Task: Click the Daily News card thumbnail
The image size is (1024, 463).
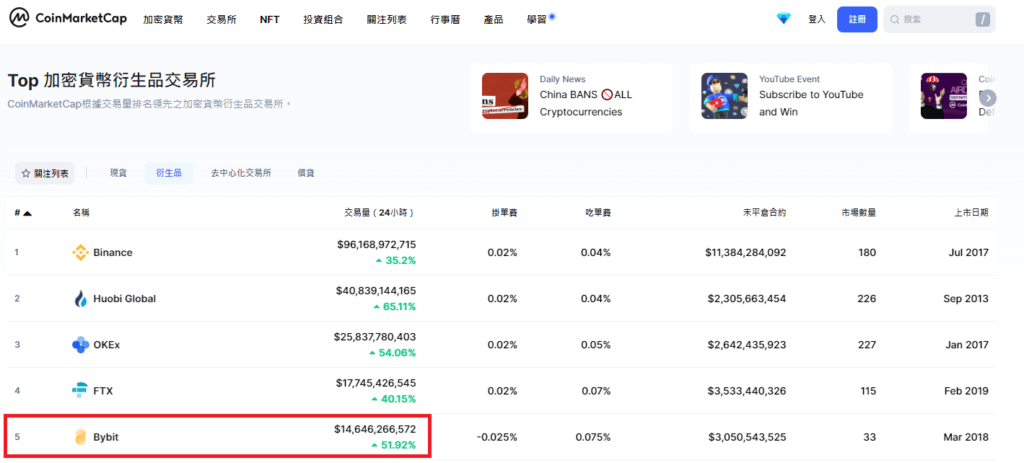Action: (505, 96)
